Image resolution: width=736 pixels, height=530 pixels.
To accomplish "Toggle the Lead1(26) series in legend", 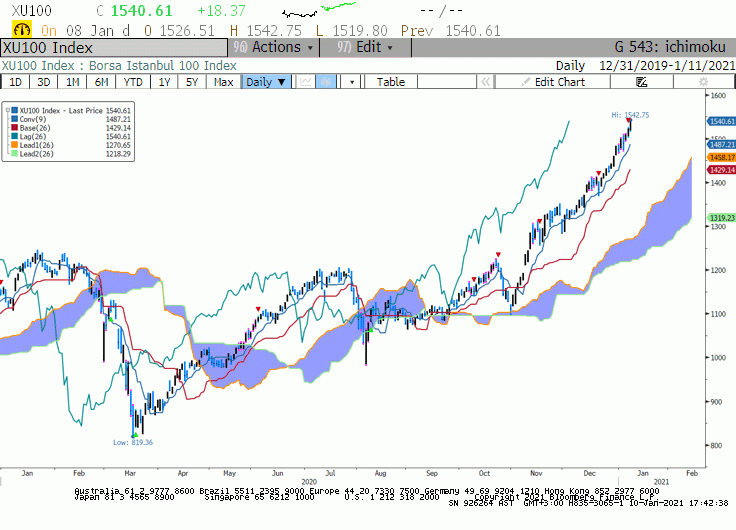I will click(x=32, y=145).
